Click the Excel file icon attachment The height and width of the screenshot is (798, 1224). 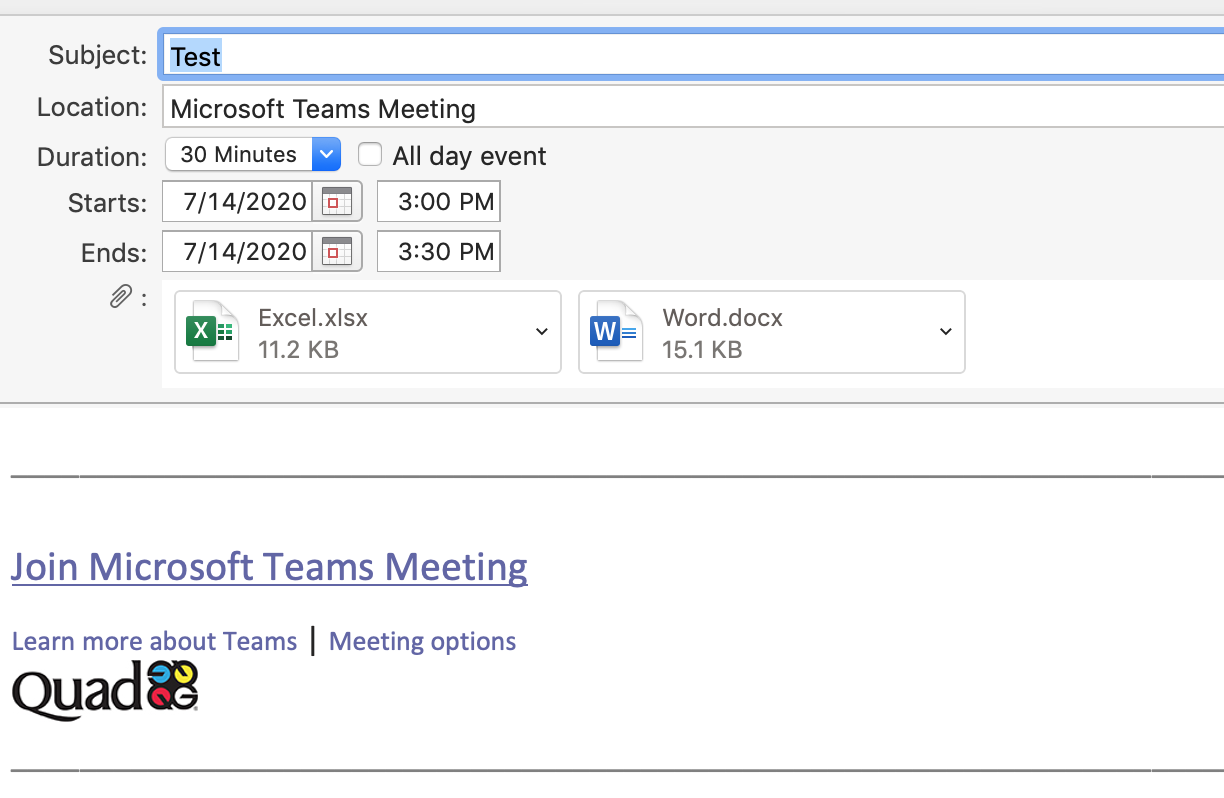click(x=211, y=331)
